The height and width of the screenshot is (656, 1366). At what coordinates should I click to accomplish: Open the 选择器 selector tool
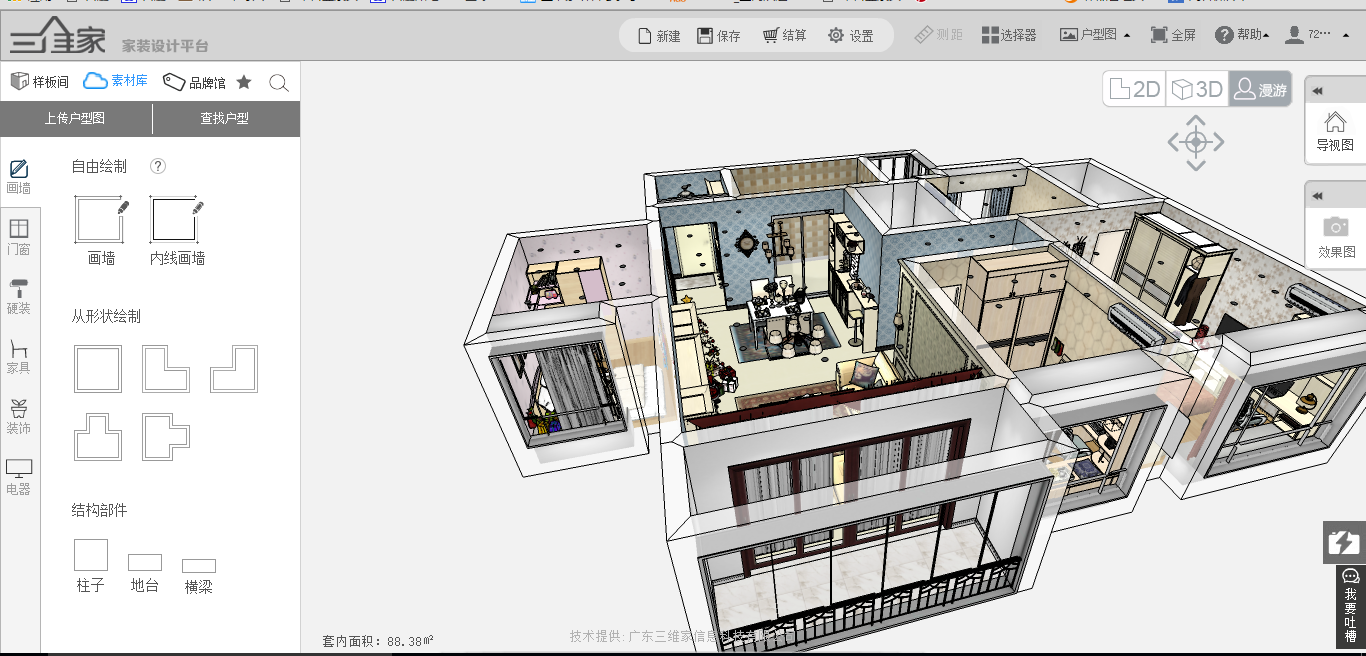(x=1009, y=35)
